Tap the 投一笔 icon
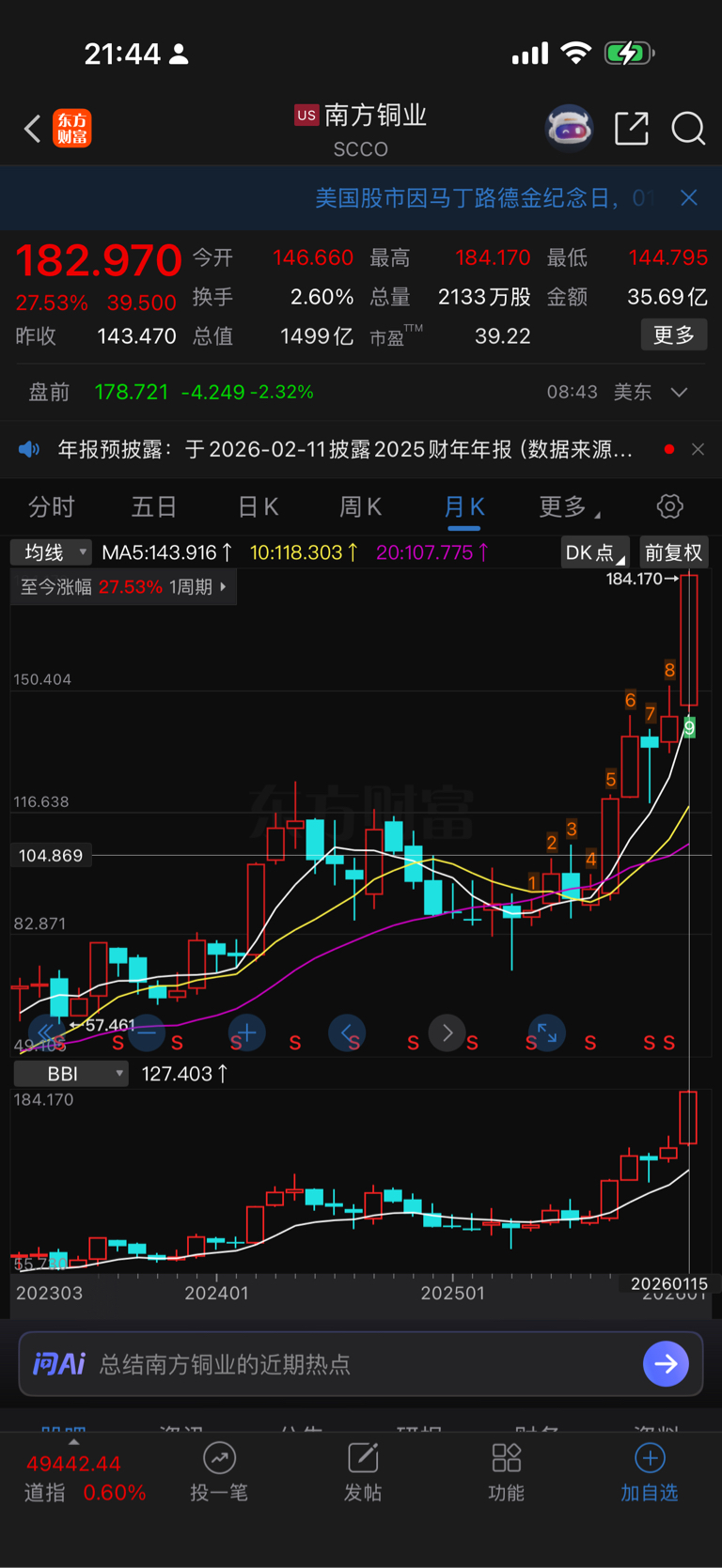This screenshot has width=722, height=1568. (x=219, y=1458)
